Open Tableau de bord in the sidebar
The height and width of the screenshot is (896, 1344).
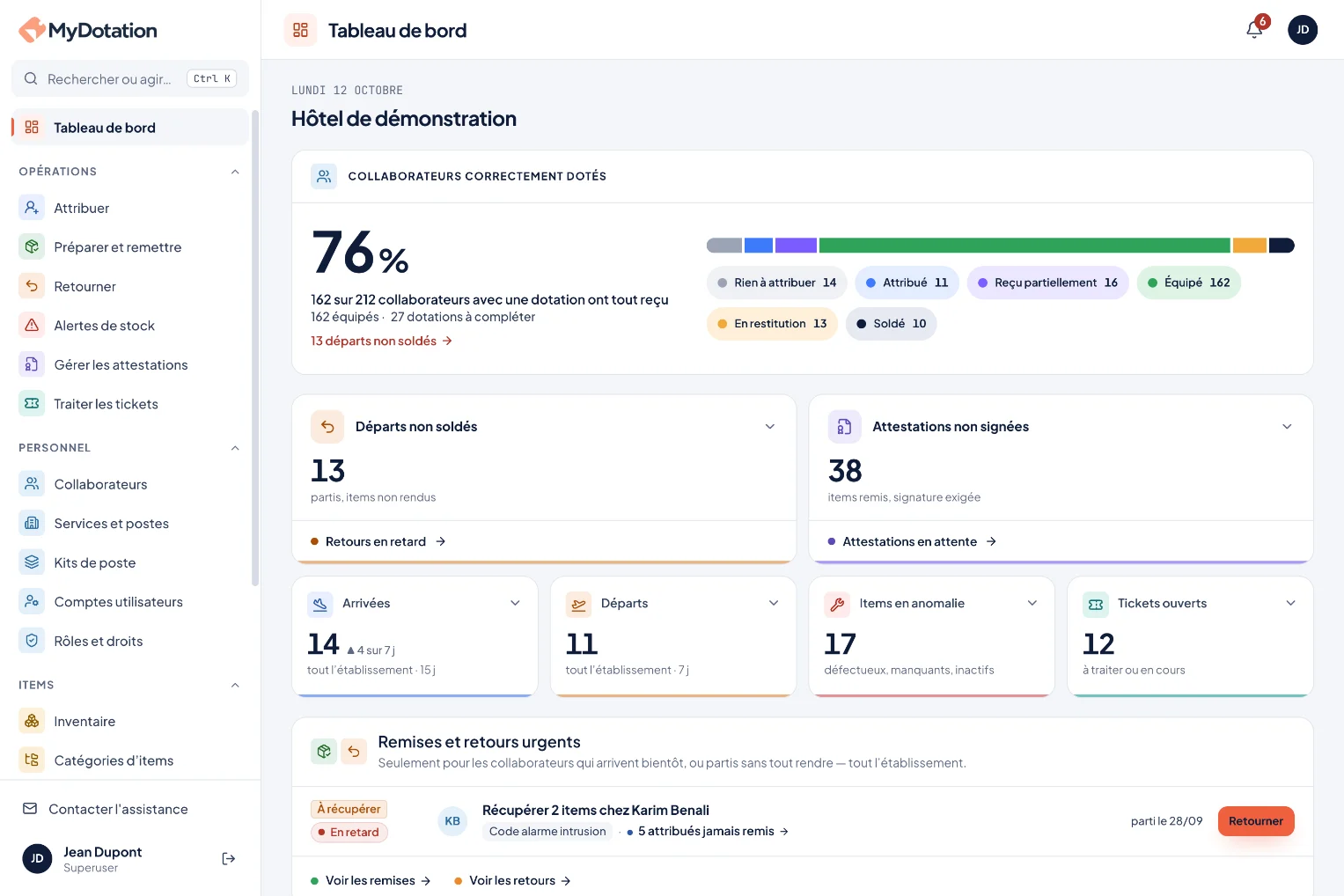tap(130, 128)
